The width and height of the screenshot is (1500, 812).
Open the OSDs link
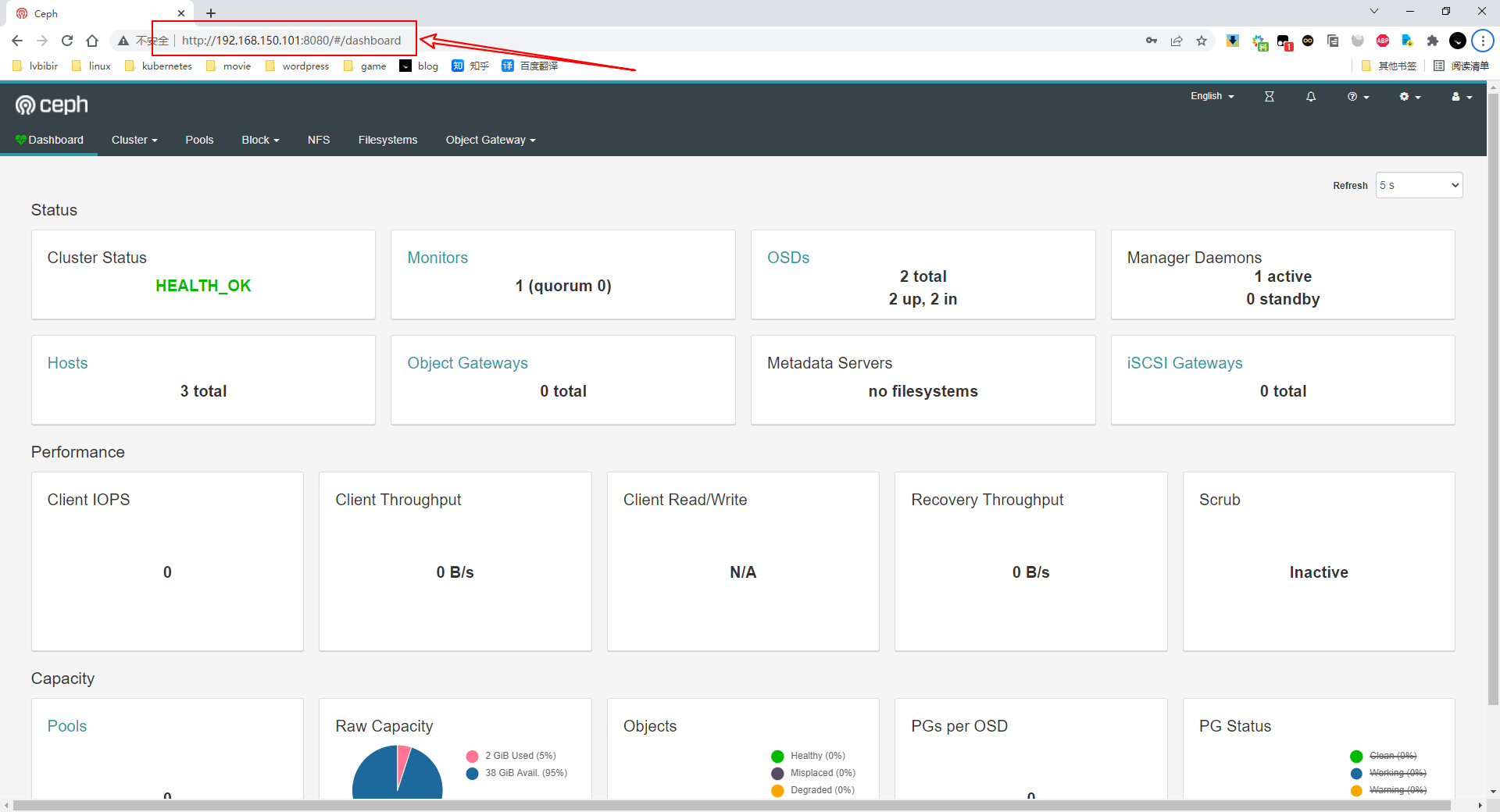click(787, 258)
